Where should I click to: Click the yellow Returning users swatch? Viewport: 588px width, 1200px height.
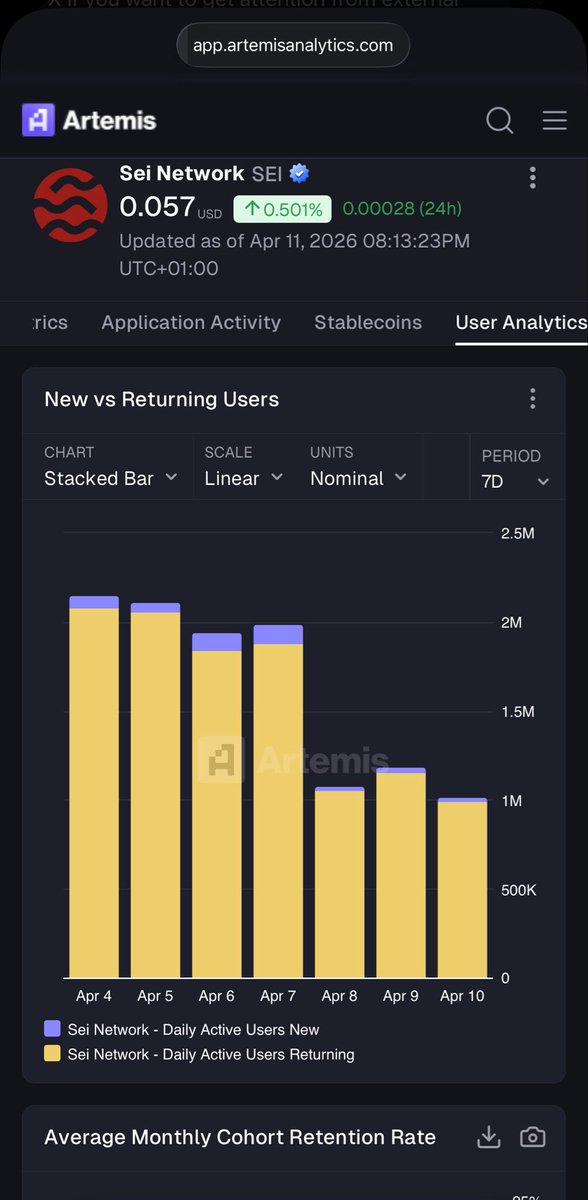[52, 1054]
